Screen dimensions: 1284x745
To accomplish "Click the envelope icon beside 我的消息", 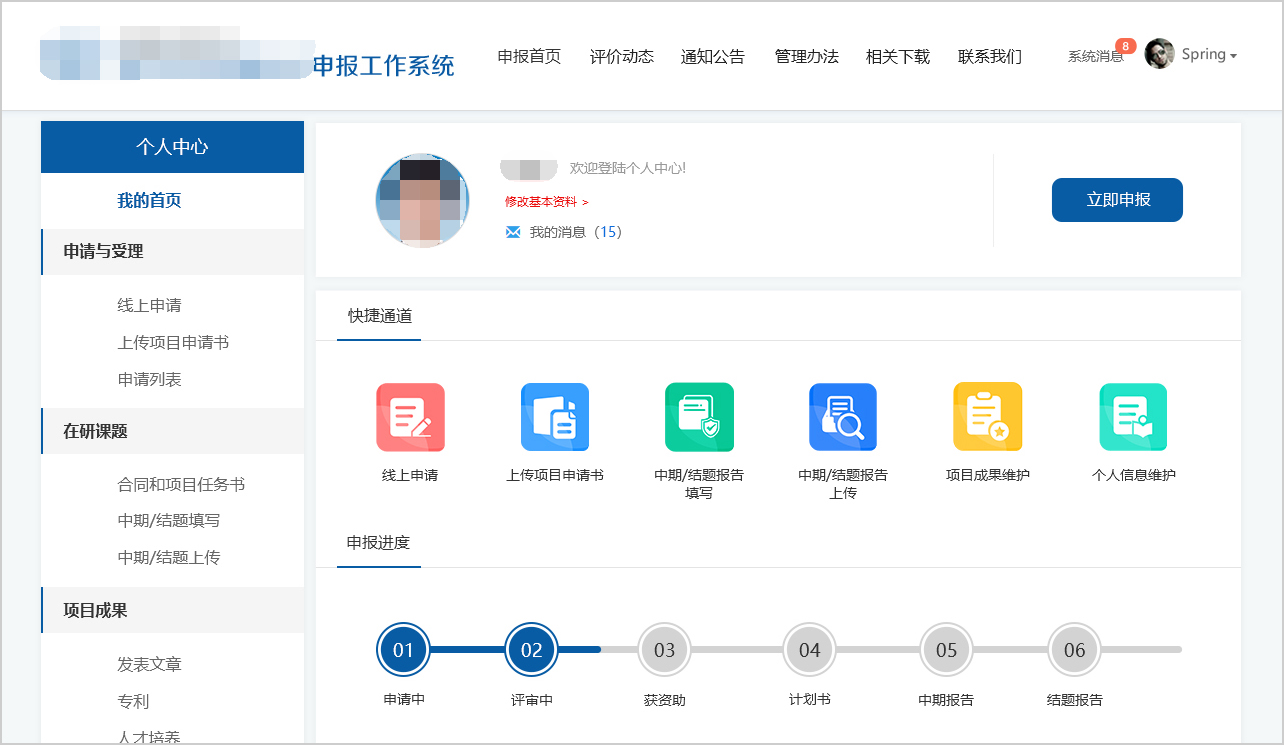I will pos(513,231).
